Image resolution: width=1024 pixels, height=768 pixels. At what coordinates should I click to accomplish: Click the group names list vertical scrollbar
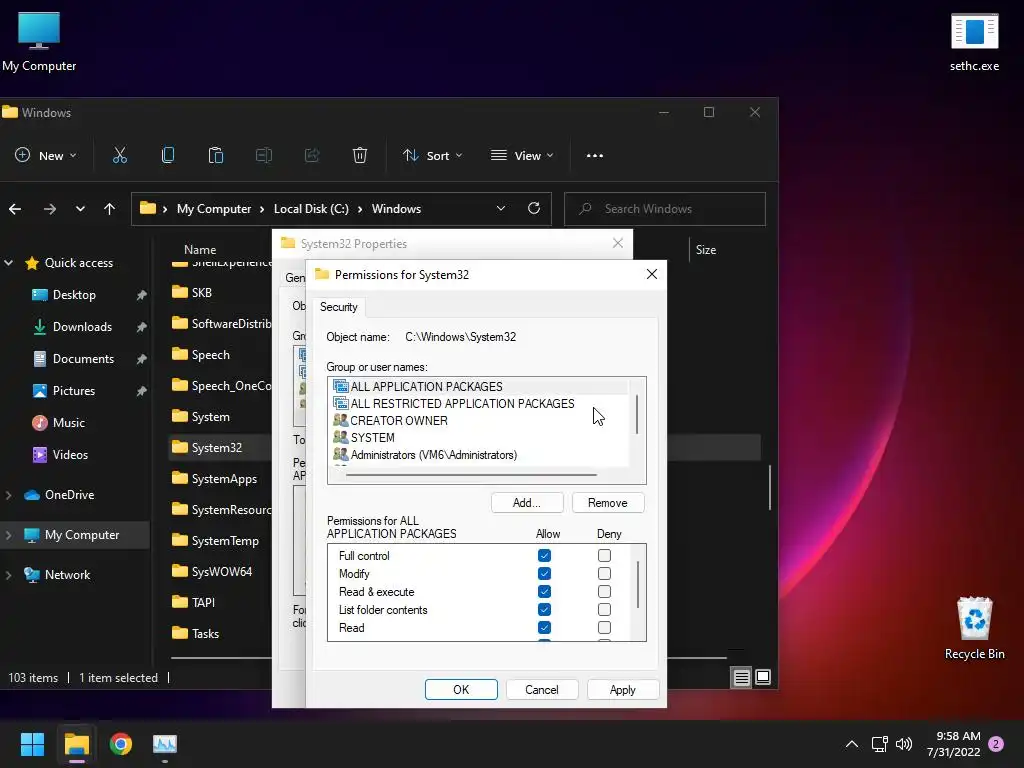[x=637, y=414]
